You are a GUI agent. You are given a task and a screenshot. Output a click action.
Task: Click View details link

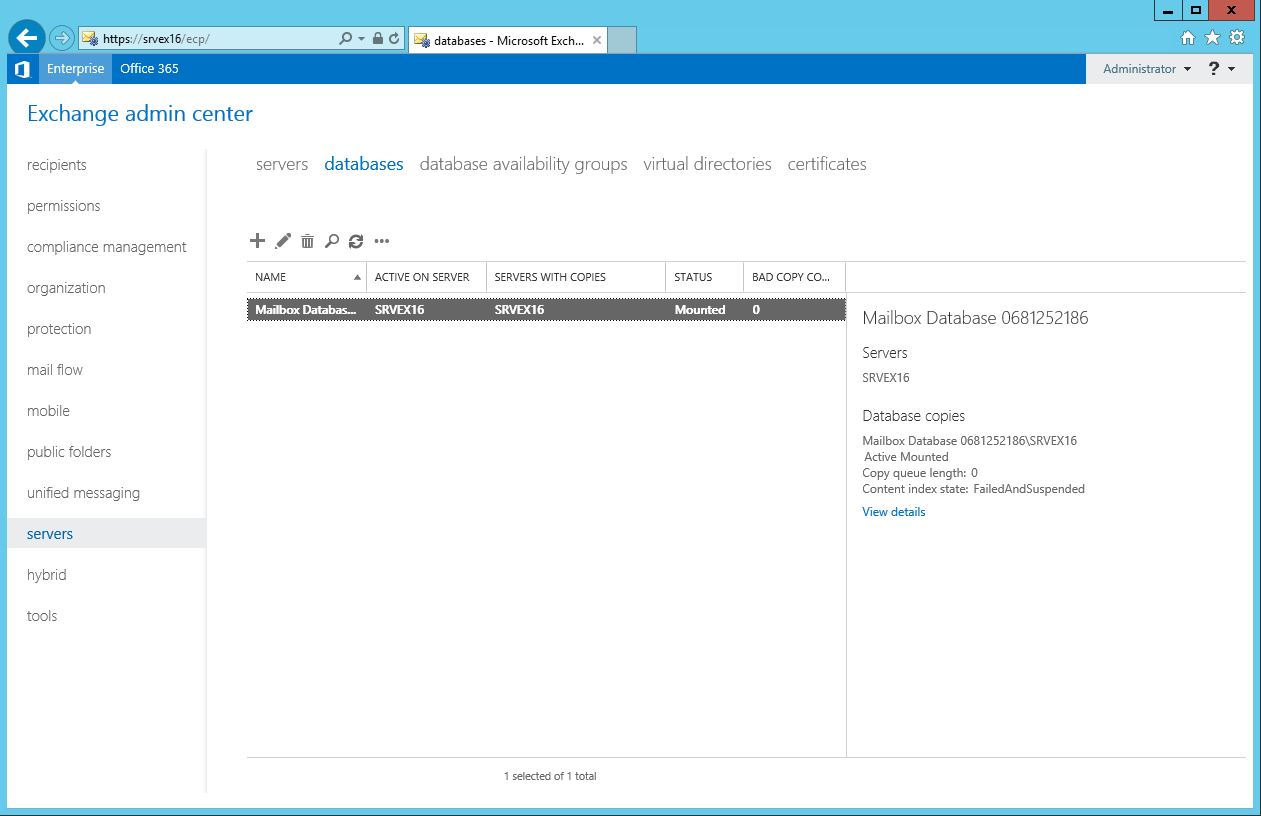point(894,512)
